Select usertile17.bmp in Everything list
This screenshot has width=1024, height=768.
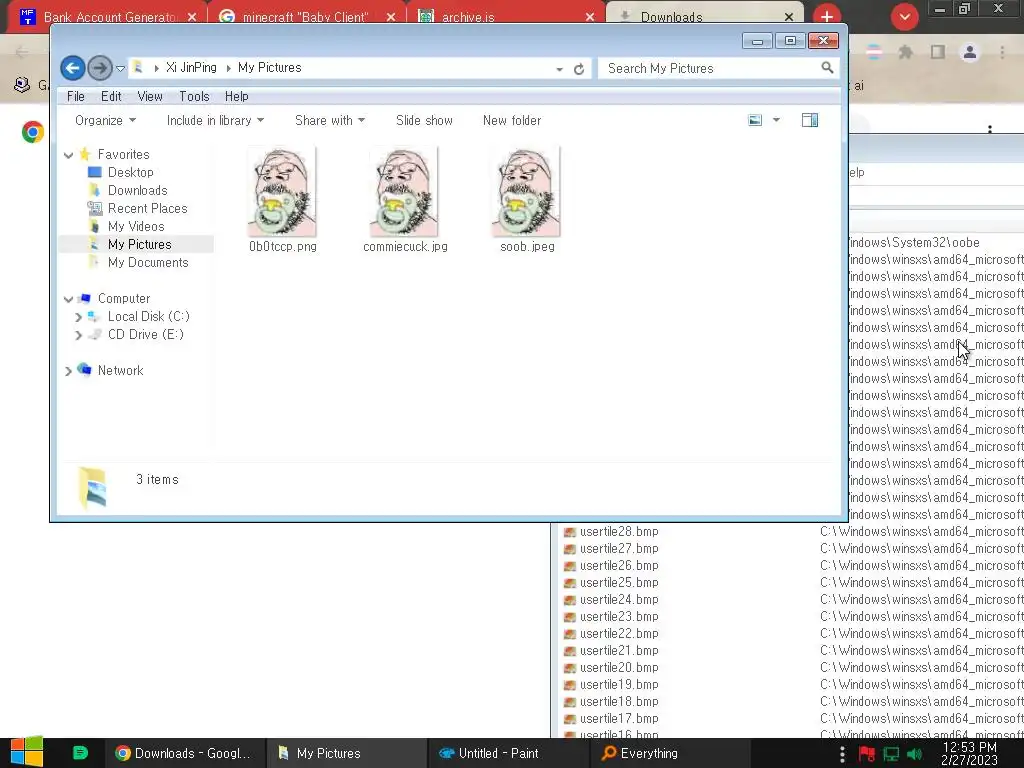click(619, 718)
